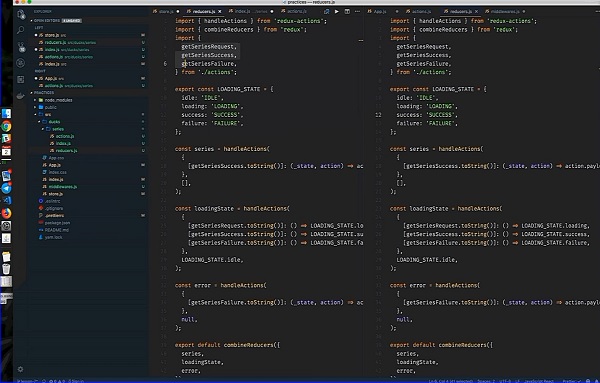Open the Manage gear at sidebar bottom
The height and width of the screenshot is (383, 600).
tap(20, 369)
